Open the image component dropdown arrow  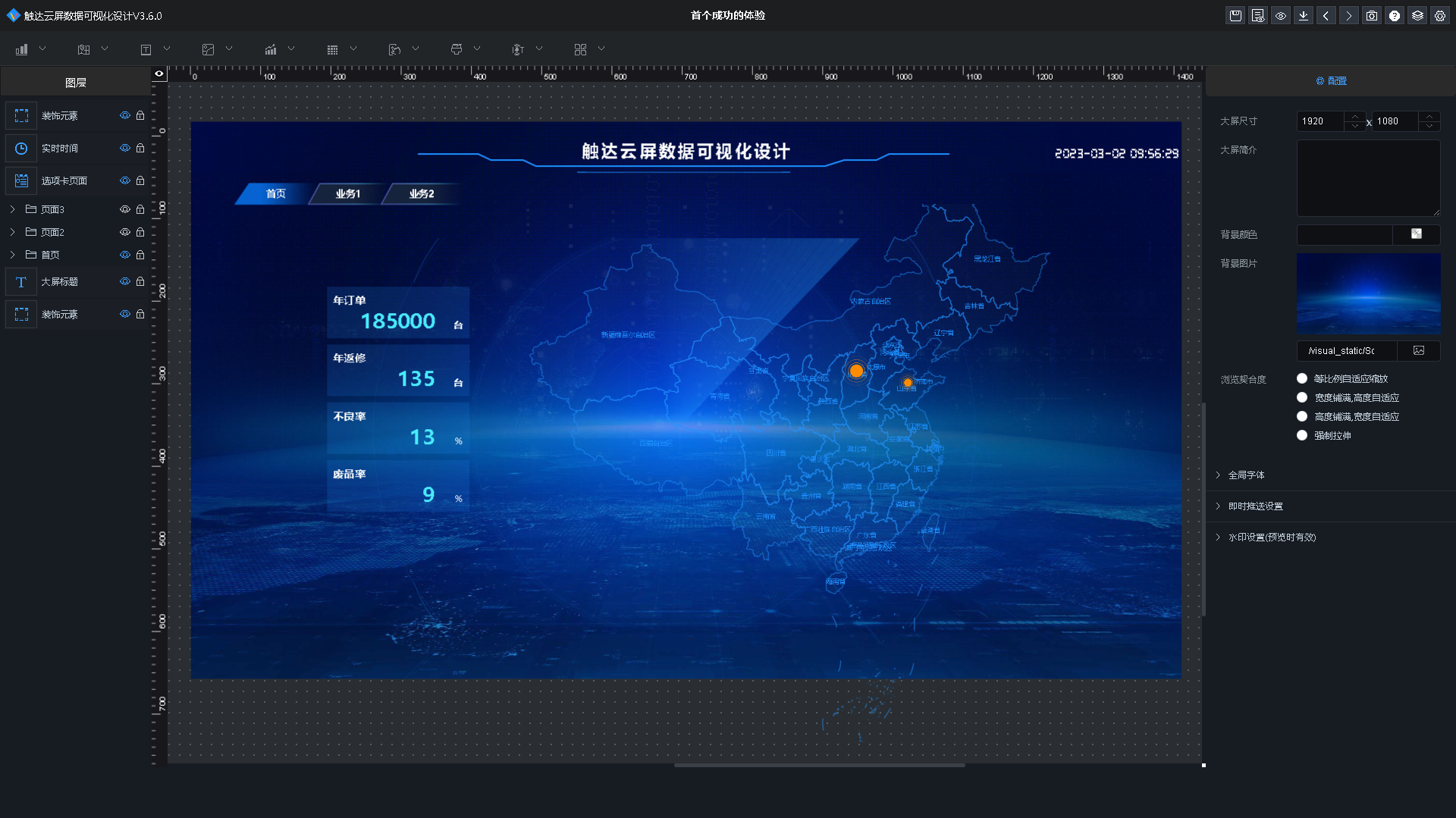229,49
